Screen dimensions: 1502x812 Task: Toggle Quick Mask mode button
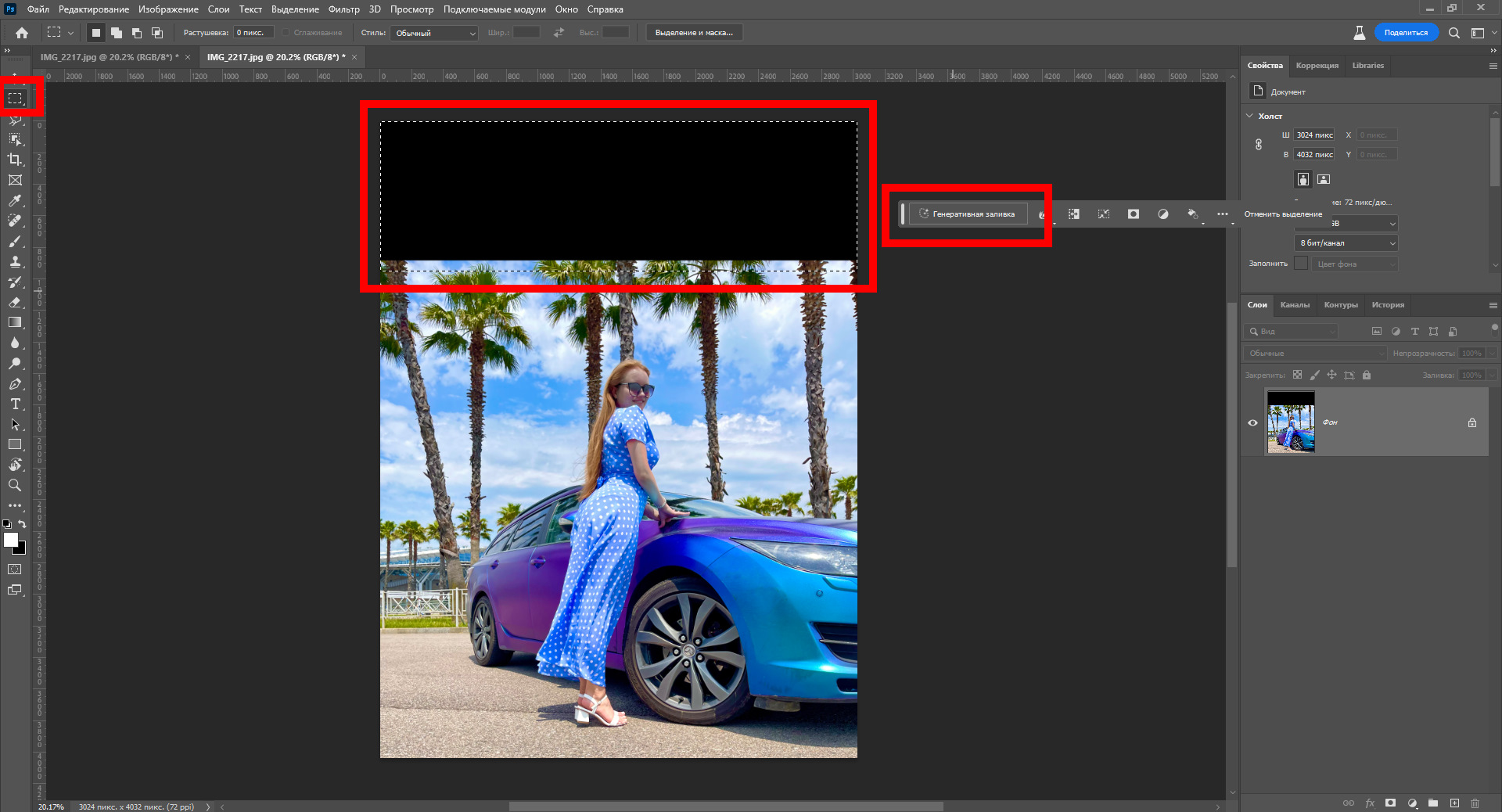click(15, 569)
